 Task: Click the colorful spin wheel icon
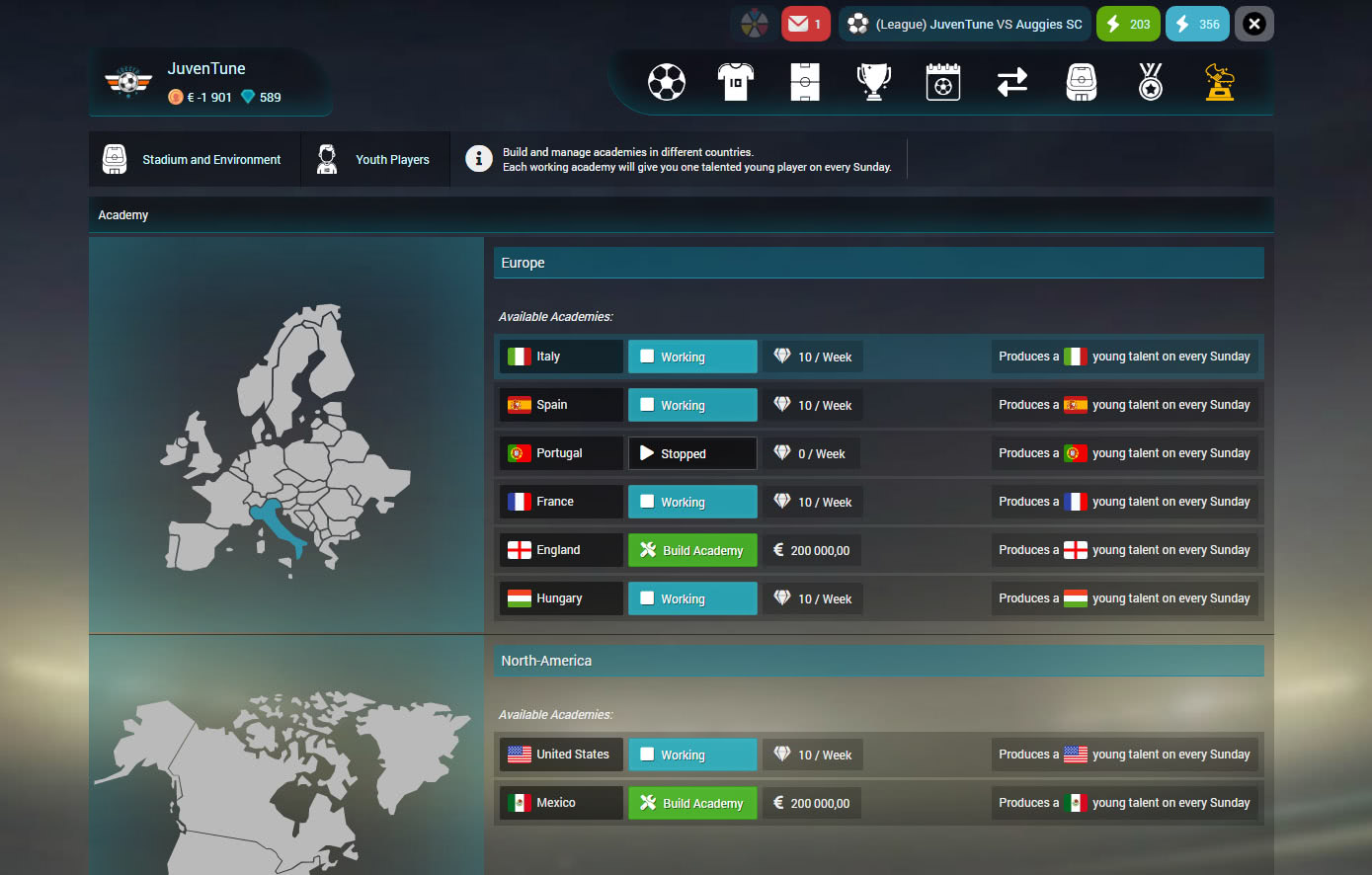(x=755, y=24)
